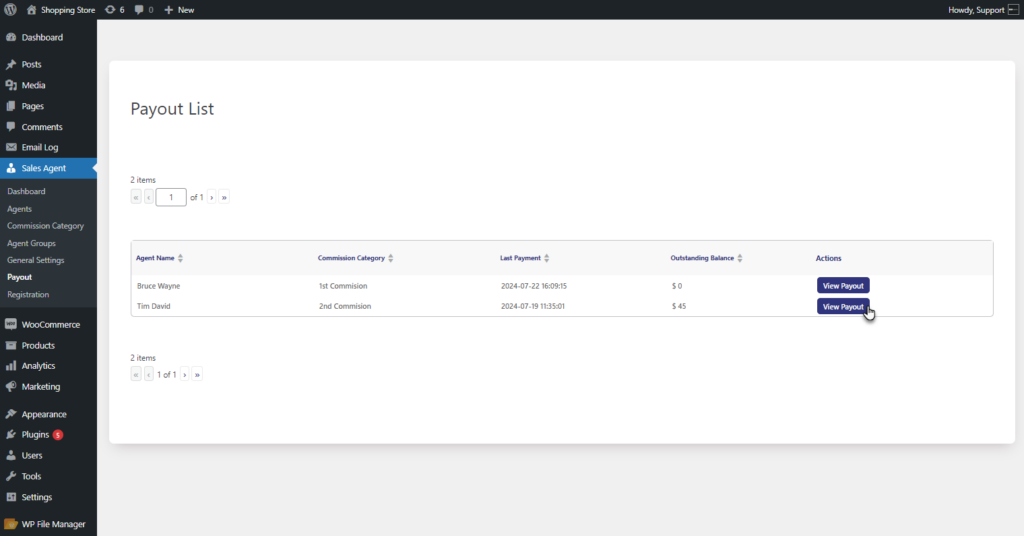Screen dimensions: 1024x536
Task: View Payout for Tim David
Action: coord(843,307)
